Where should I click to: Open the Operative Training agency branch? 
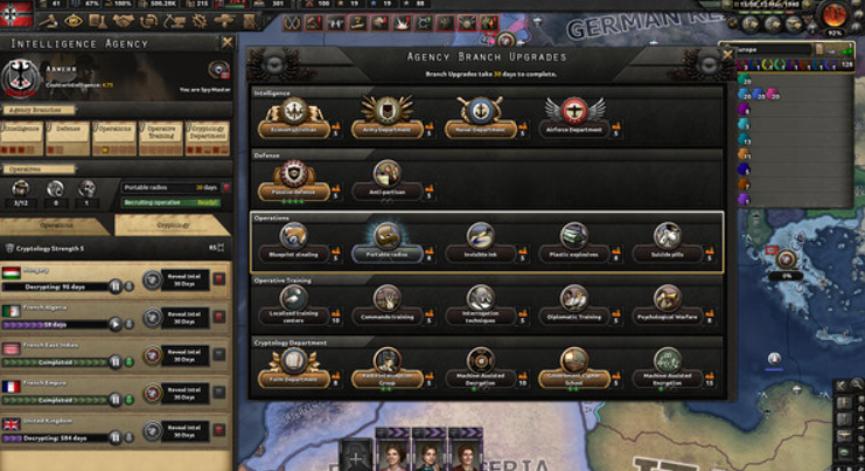pos(161,138)
